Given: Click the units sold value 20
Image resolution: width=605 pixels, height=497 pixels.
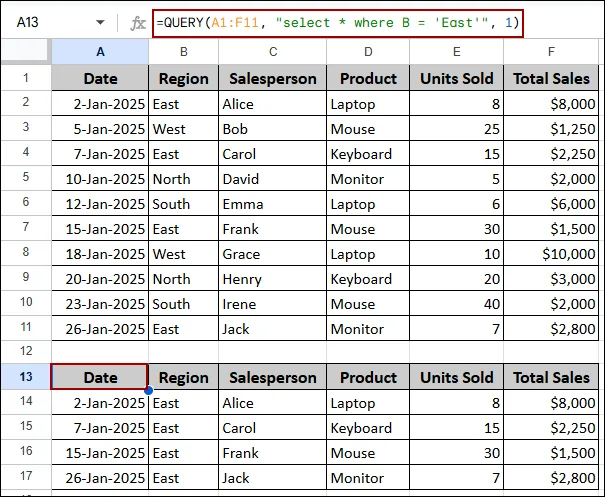Looking at the screenshot, I should click(456, 279).
